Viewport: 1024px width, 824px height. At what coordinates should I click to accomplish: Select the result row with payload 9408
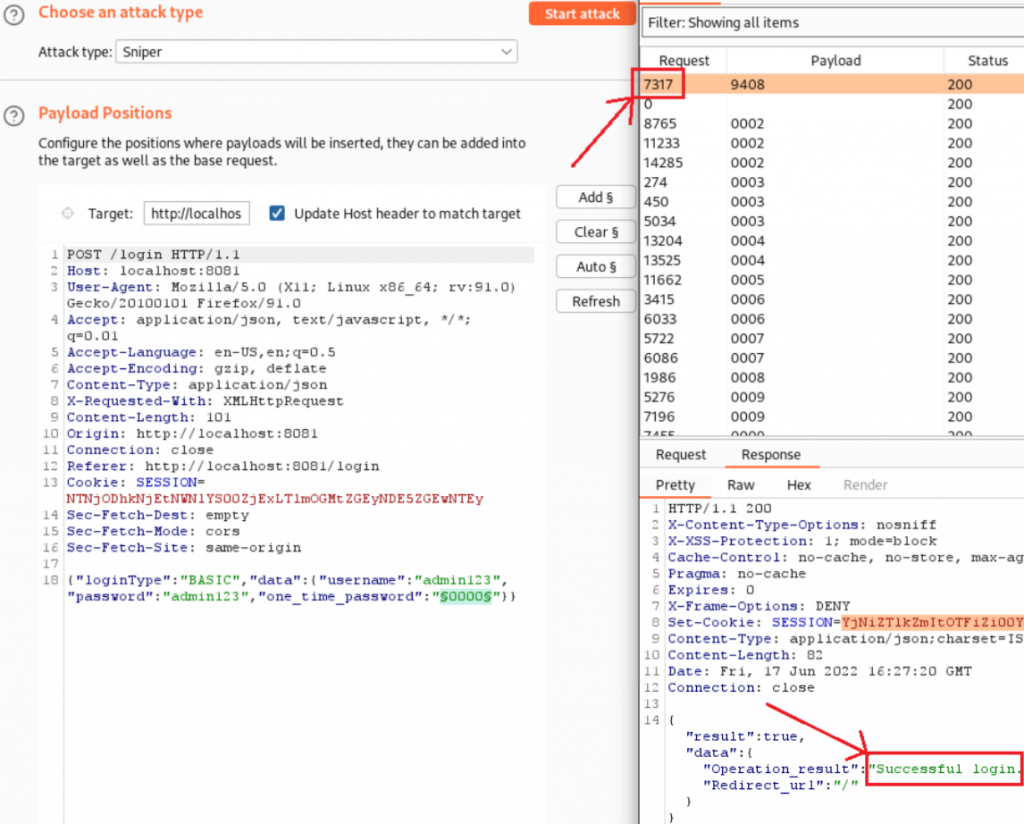pos(833,84)
